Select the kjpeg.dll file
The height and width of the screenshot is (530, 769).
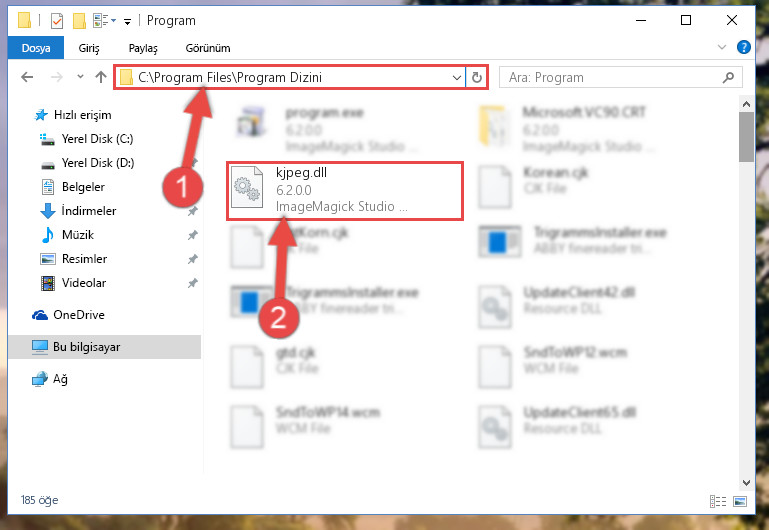click(x=344, y=190)
